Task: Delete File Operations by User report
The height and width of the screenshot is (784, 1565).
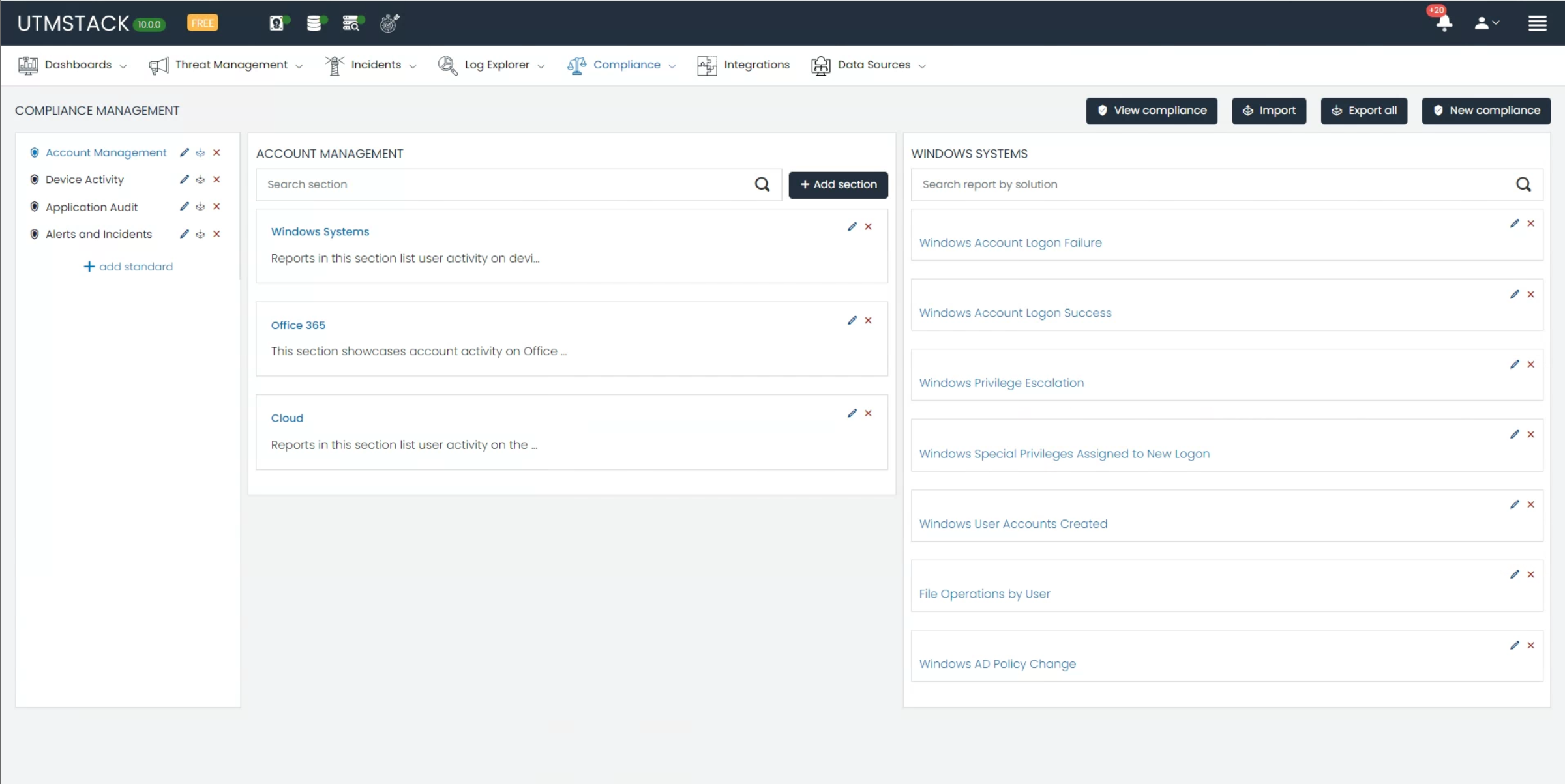Action: (1531, 574)
